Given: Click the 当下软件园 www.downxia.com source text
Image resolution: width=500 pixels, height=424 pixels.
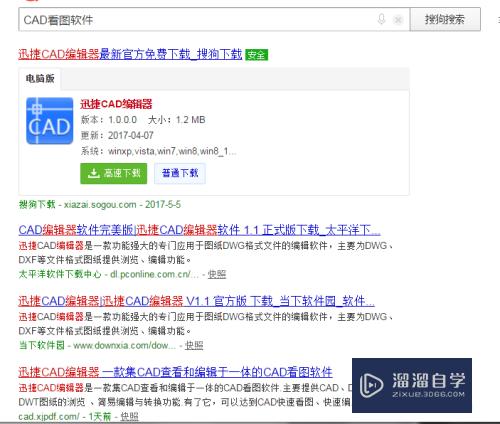Looking at the screenshot, I should click(x=97, y=345).
